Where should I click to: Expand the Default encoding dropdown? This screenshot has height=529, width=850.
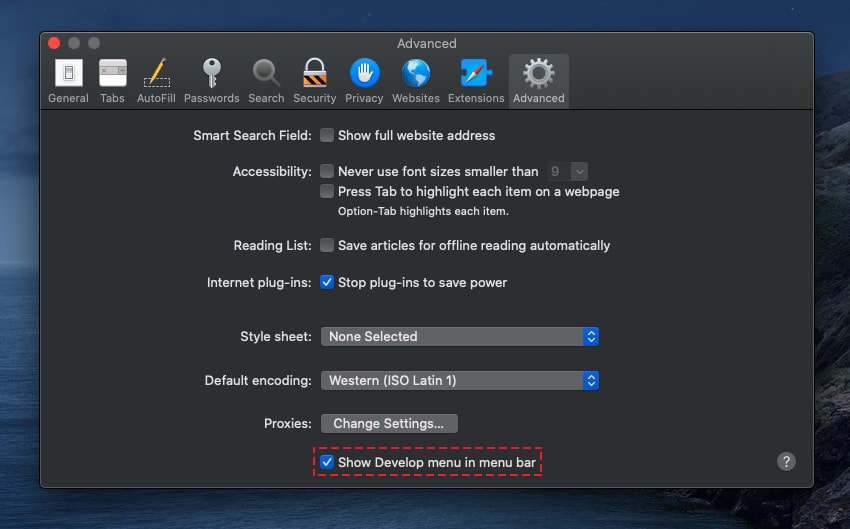[459, 380]
